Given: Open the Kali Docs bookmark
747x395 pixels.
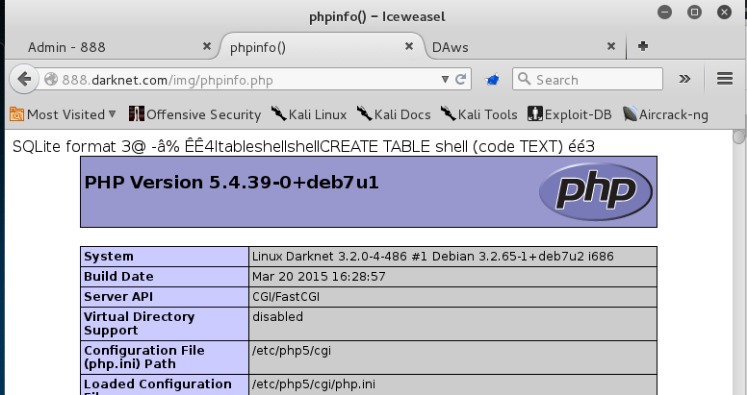Looking at the screenshot, I should pyautogui.click(x=394, y=114).
